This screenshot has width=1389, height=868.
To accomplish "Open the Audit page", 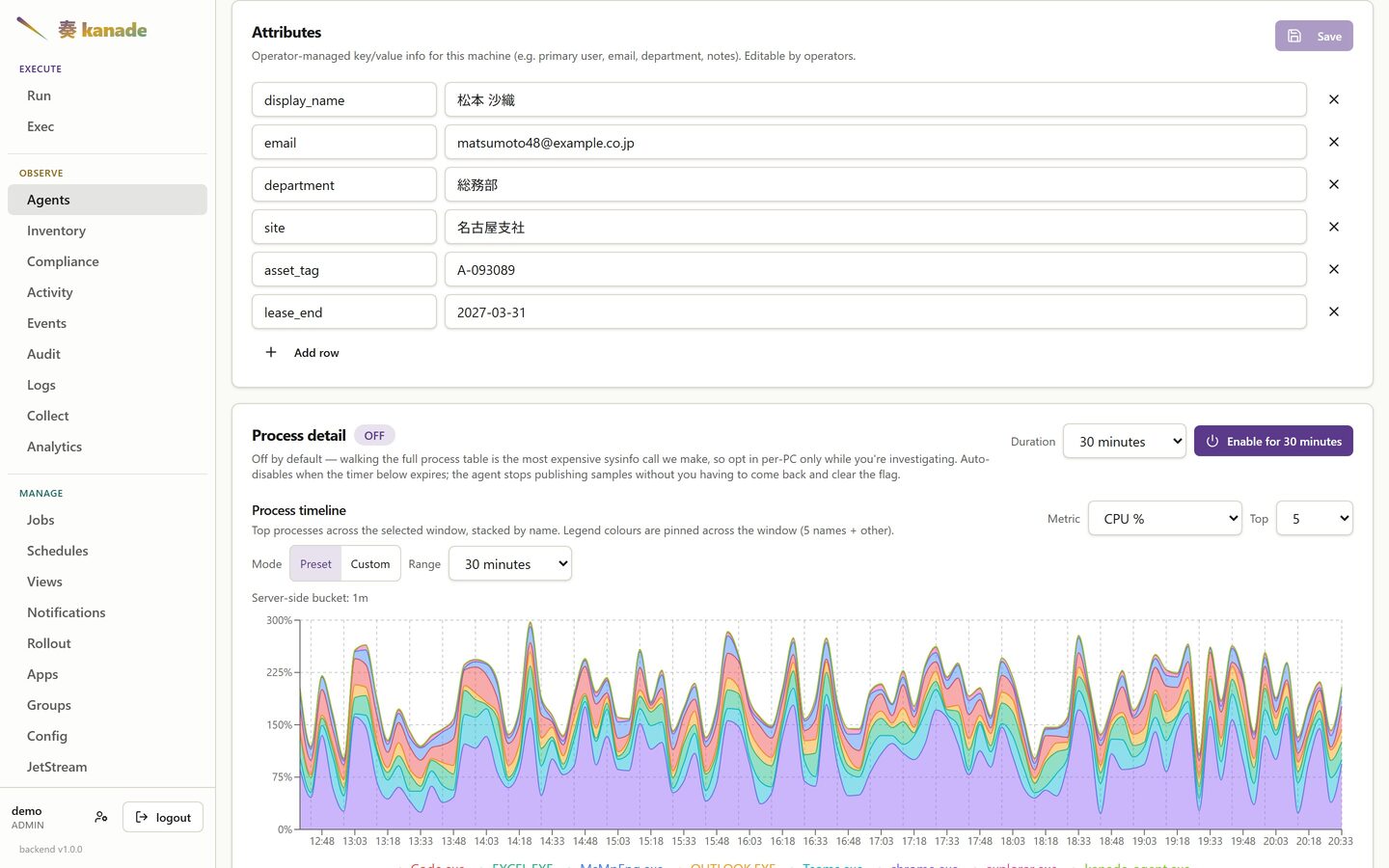I will tap(107, 354).
